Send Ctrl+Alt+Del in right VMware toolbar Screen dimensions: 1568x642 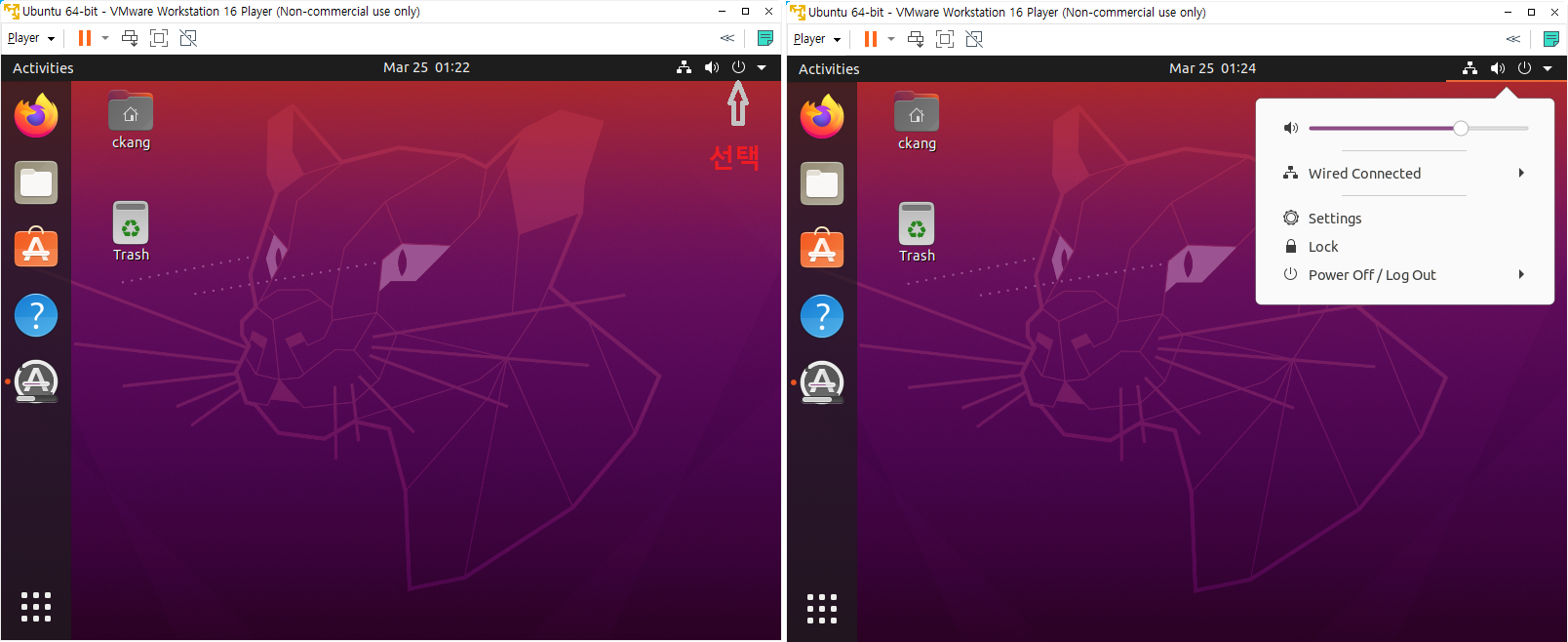coord(916,39)
